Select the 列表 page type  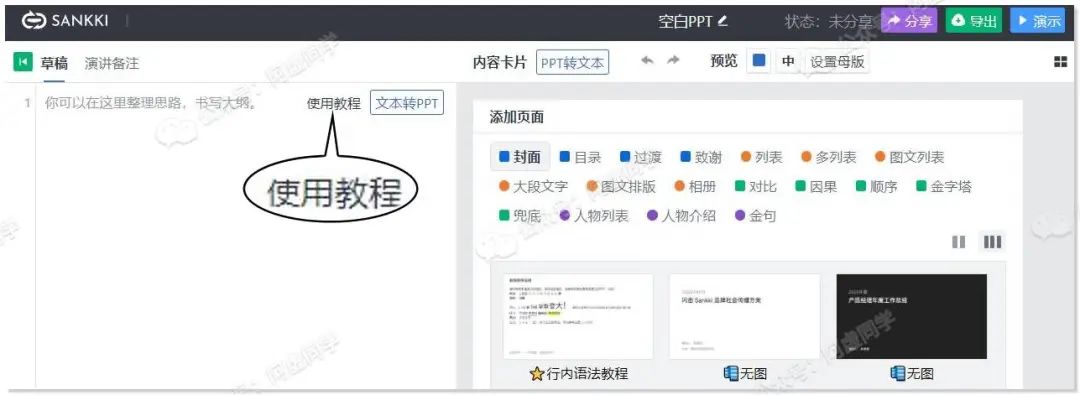point(762,157)
